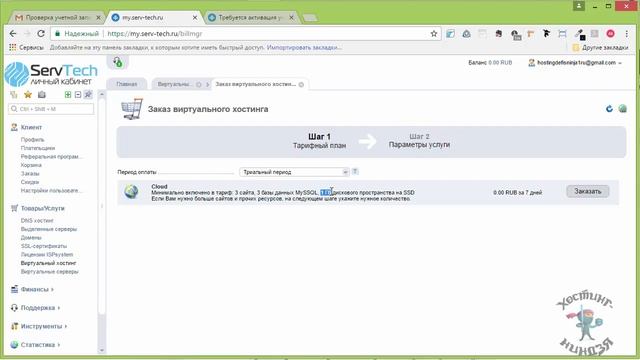Viewport: 640px width, 360px height.
Task: Open Профиль in sidebar
Action: [x=32, y=140]
